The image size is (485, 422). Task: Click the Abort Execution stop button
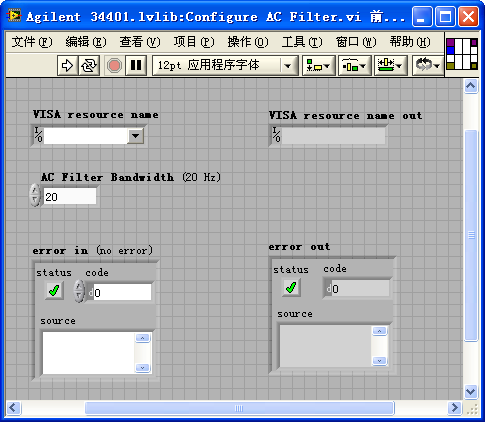click(114, 65)
